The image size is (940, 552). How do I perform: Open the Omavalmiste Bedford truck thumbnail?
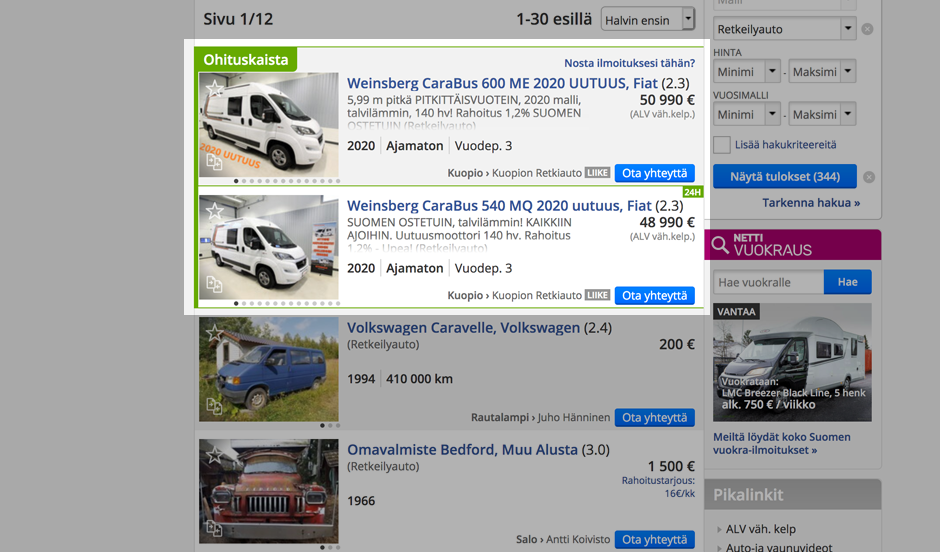coord(269,491)
